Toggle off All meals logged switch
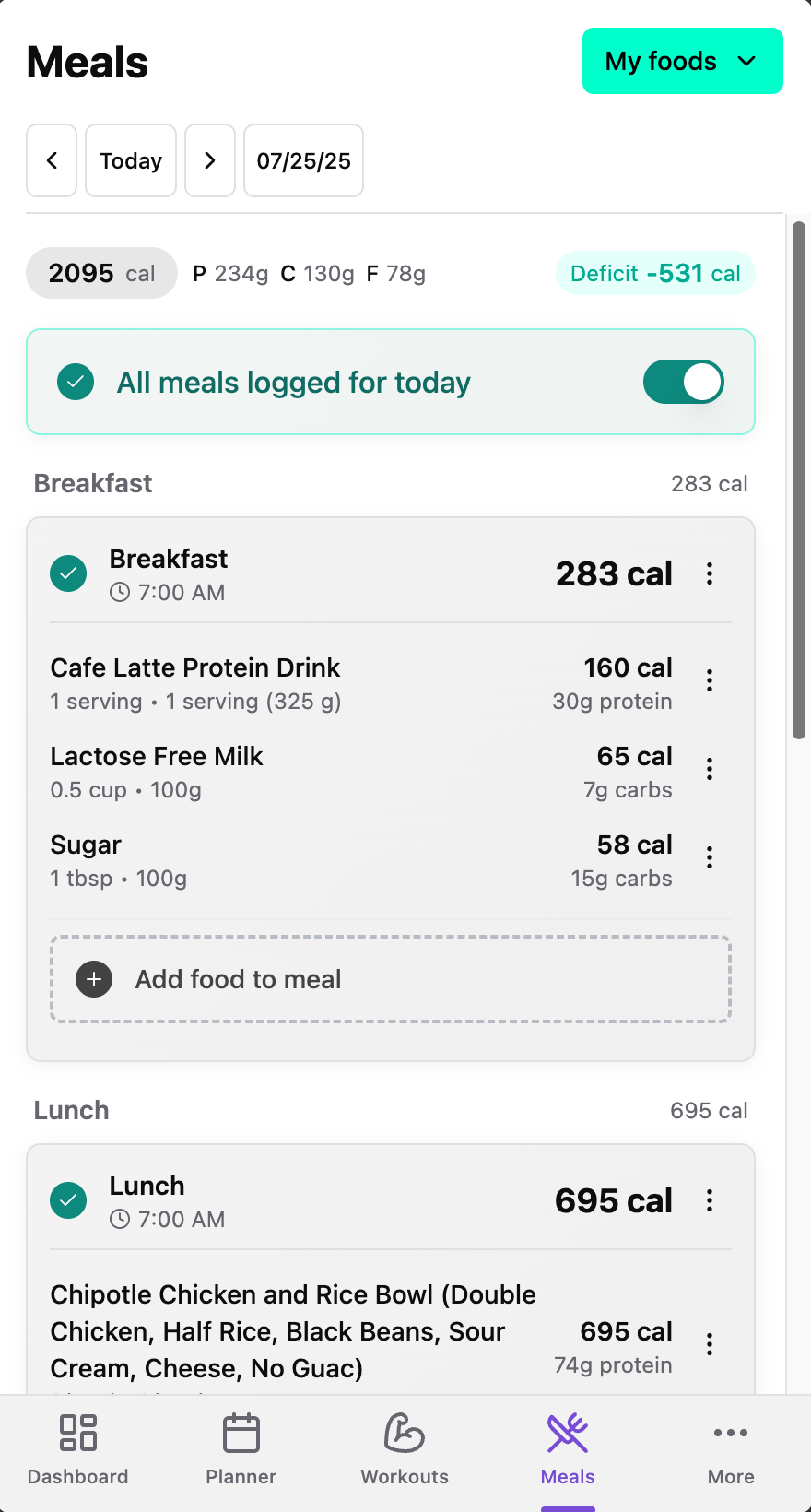Screen dimensions: 811x1512 click(684, 382)
